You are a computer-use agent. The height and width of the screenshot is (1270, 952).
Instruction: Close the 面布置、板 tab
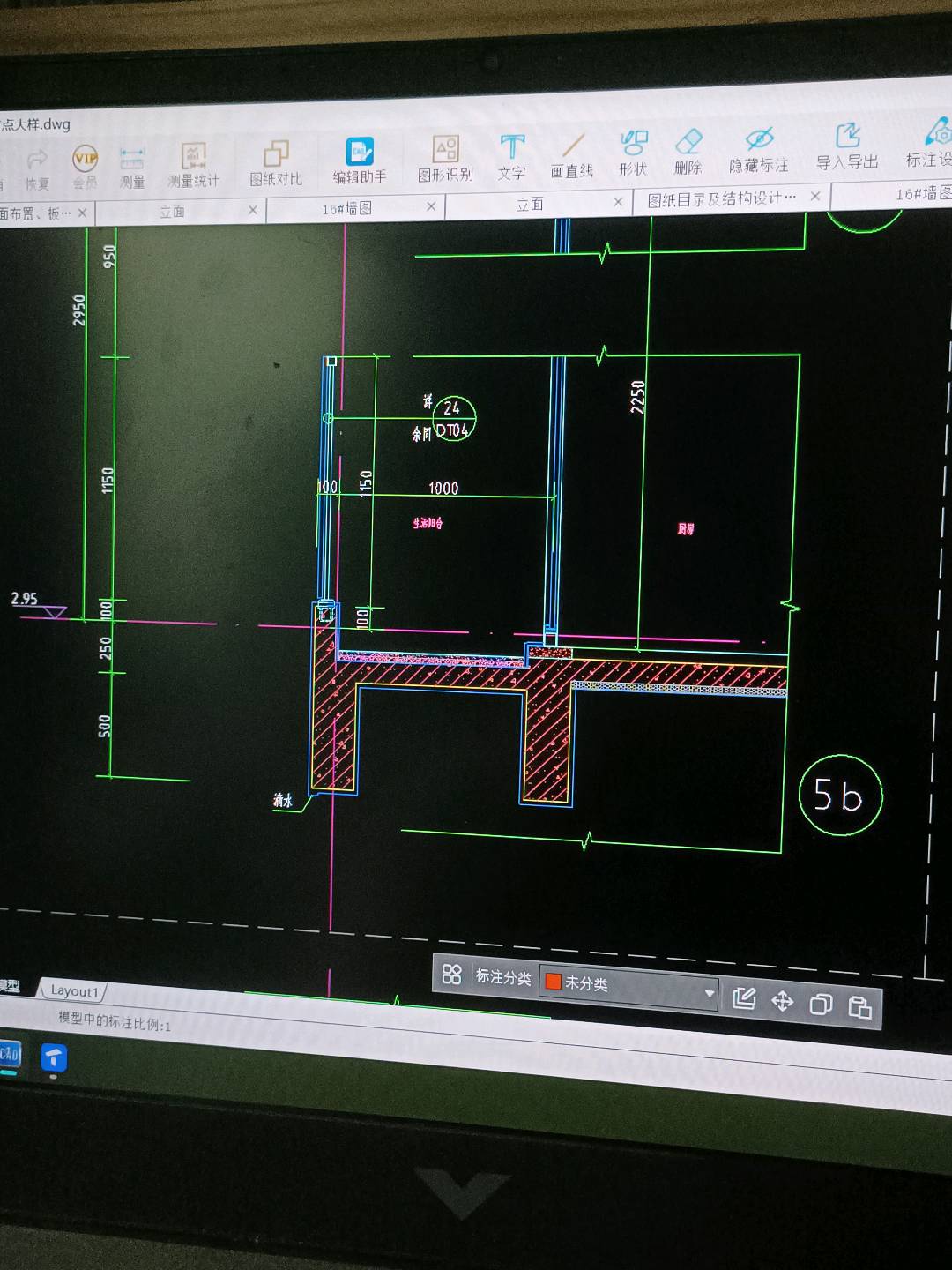tap(82, 213)
